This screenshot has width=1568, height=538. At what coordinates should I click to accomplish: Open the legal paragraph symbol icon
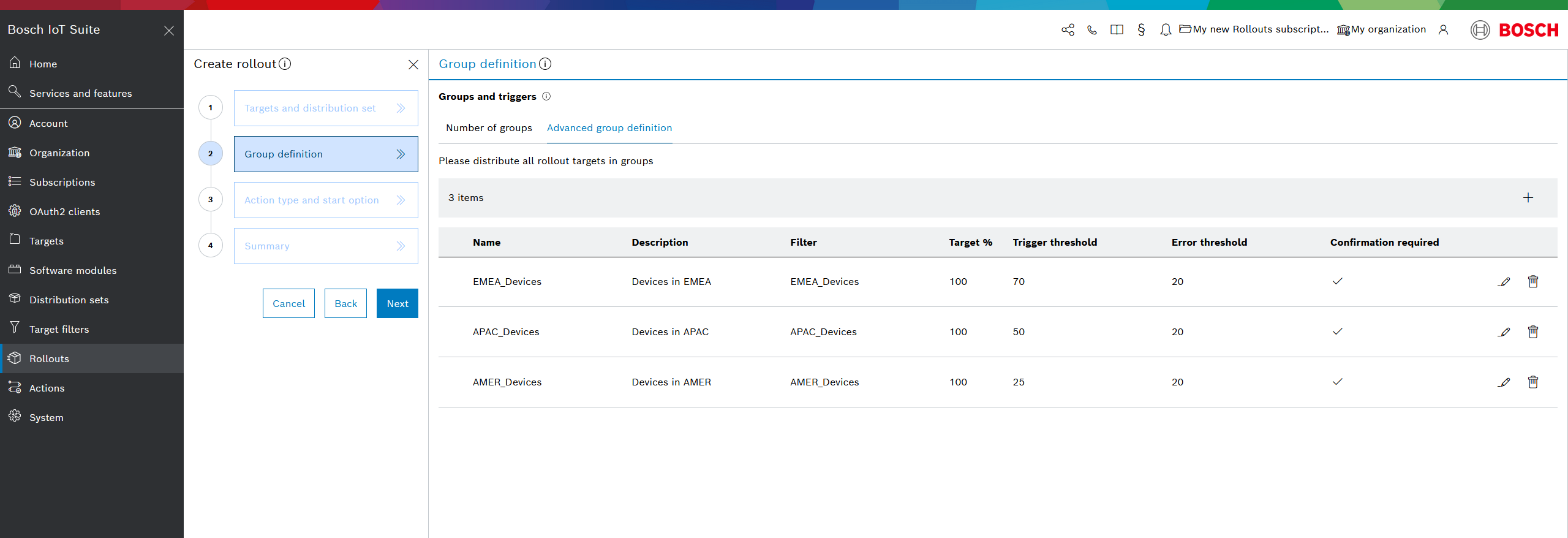pos(1140,30)
